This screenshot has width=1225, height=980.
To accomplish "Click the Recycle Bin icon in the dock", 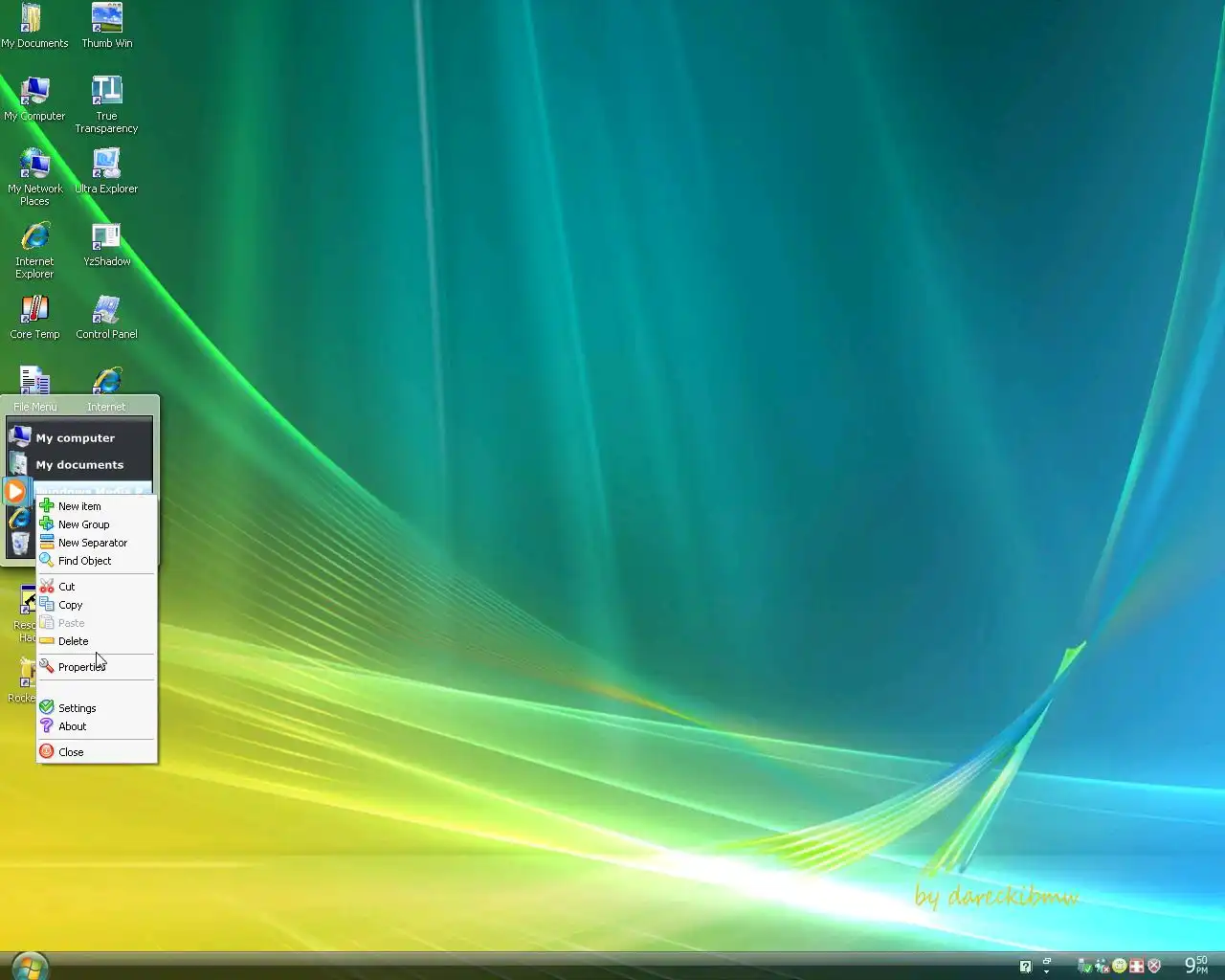I will pyautogui.click(x=20, y=543).
